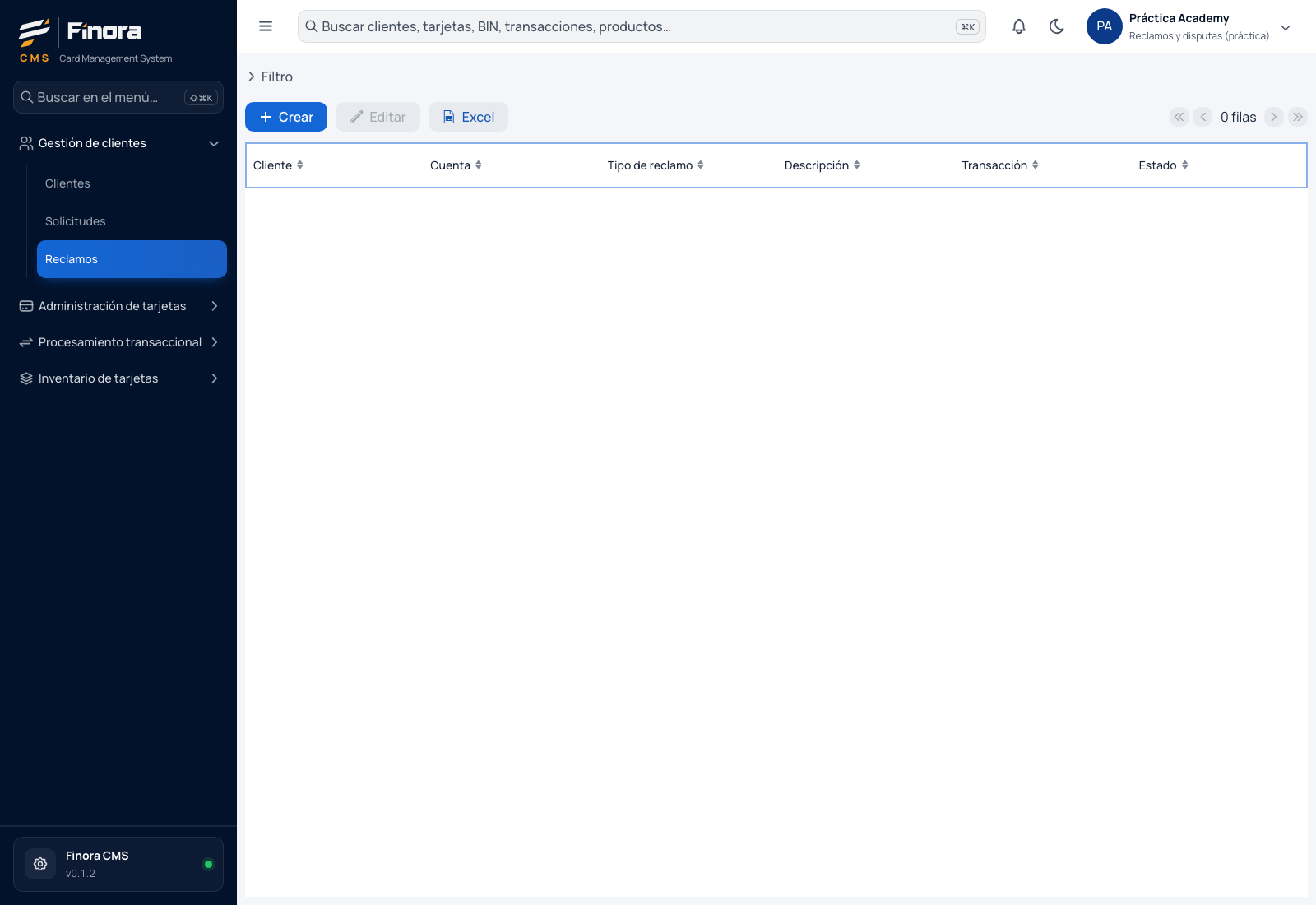The width and height of the screenshot is (1316, 905).
Task: Go to previous page of results
Action: pyautogui.click(x=1202, y=117)
